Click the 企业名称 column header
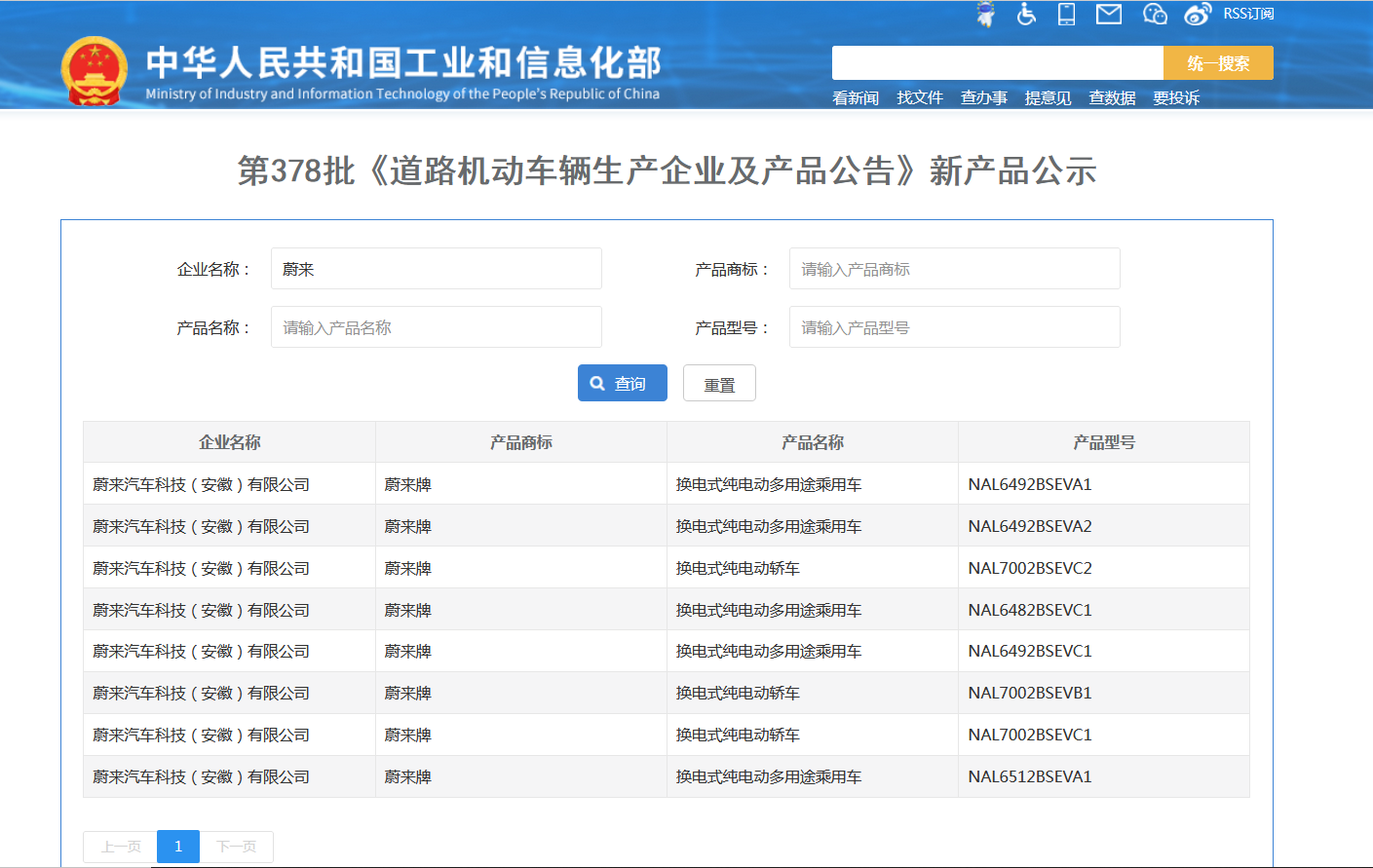 (230, 442)
